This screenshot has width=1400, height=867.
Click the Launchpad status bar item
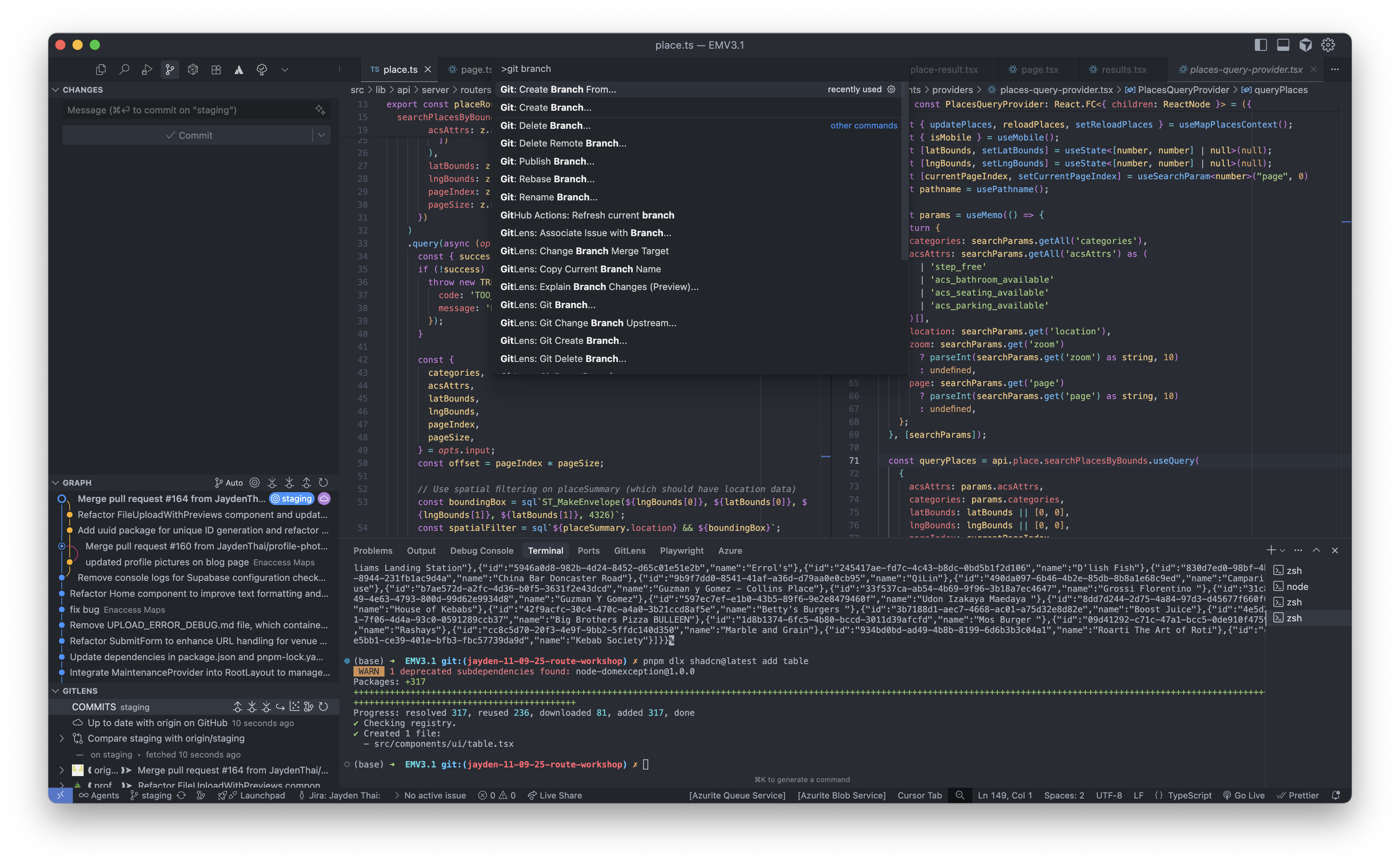coord(251,795)
